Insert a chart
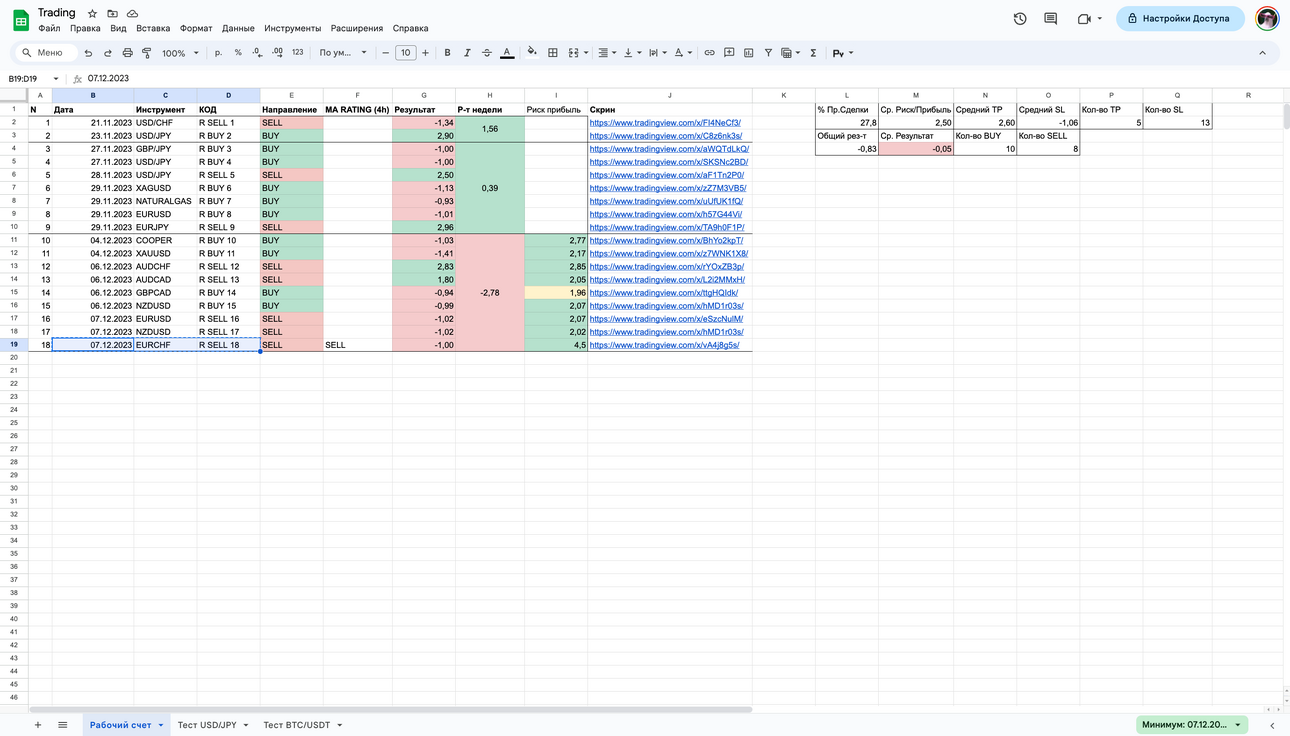Viewport: 1290px width, 736px height. 748,53
